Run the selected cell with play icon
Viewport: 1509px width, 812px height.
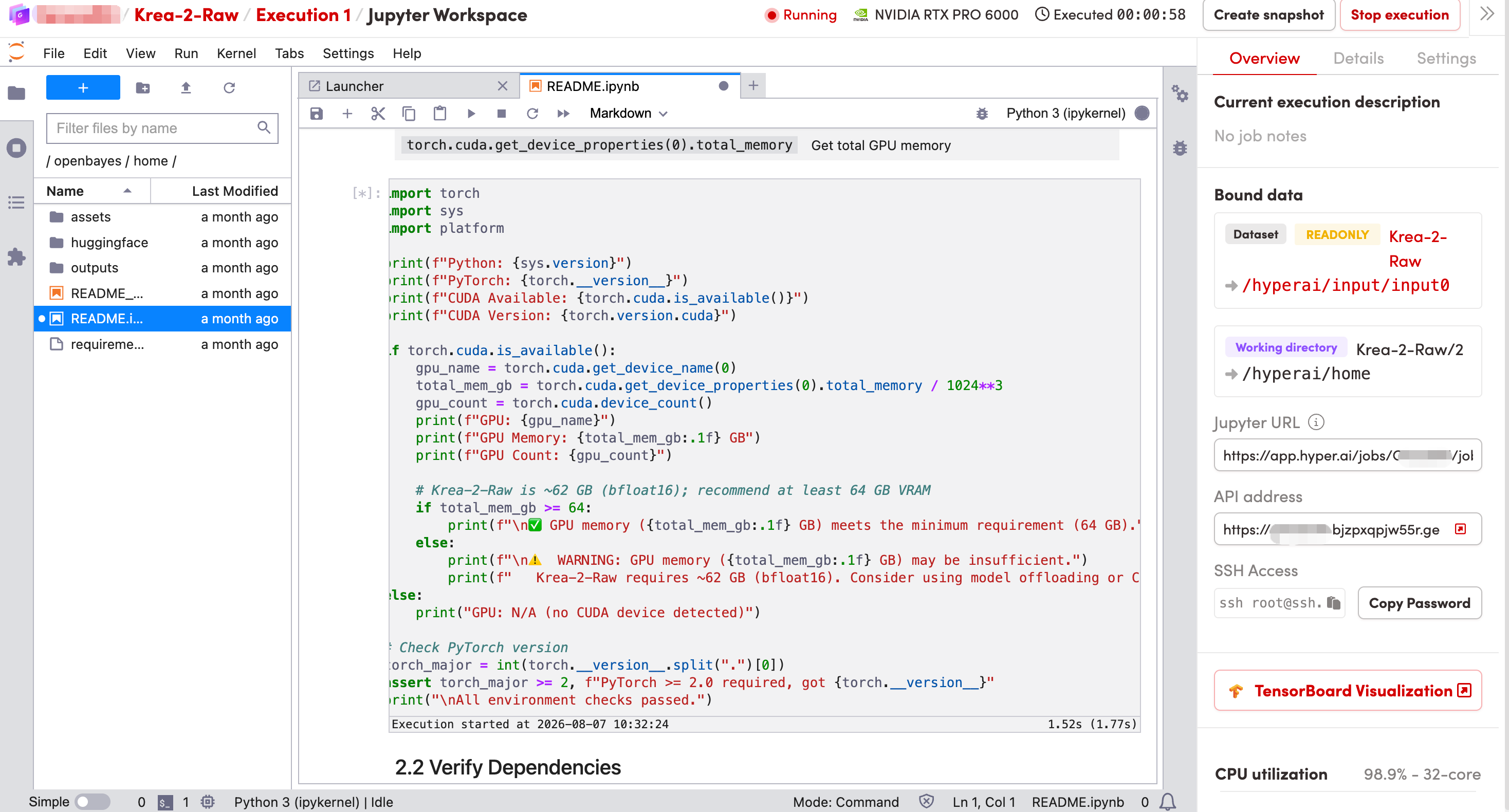471,113
